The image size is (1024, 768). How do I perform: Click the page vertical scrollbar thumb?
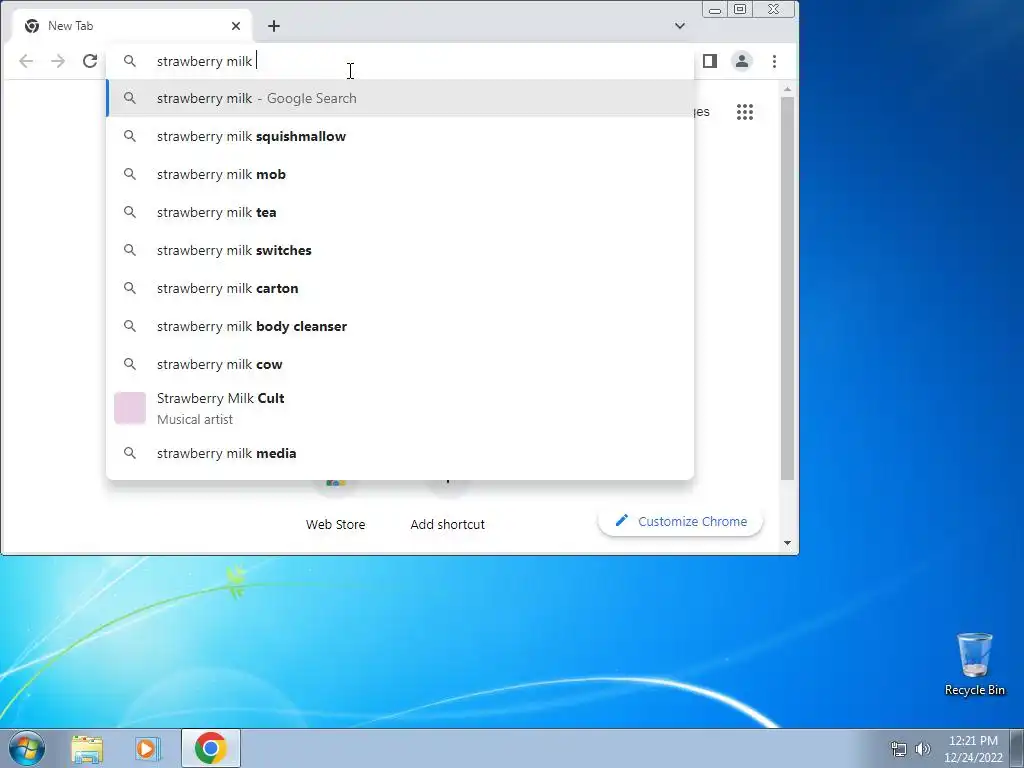(x=788, y=289)
